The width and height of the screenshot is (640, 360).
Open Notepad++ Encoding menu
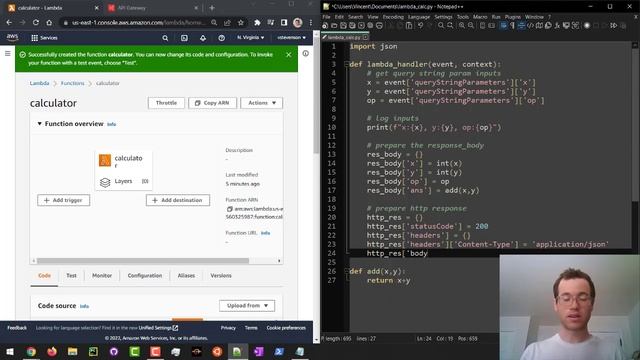coord(393,17)
